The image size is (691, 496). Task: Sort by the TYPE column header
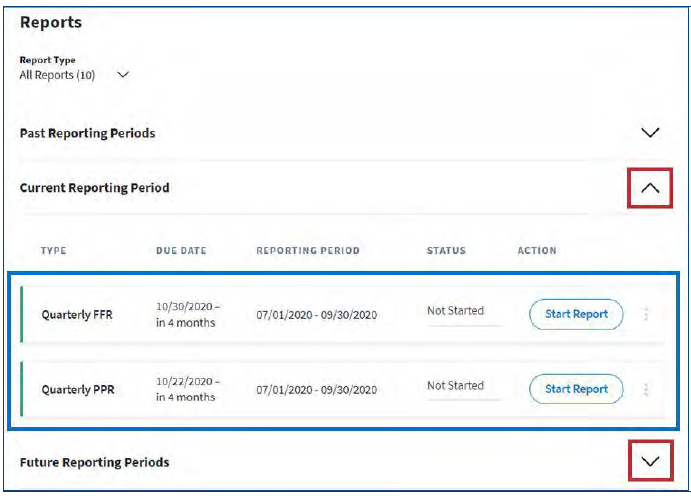(53, 251)
